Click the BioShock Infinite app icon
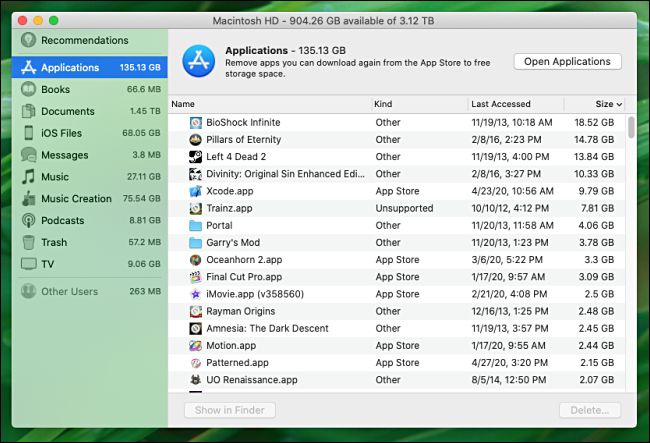The width and height of the screenshot is (650, 443). click(x=195, y=123)
